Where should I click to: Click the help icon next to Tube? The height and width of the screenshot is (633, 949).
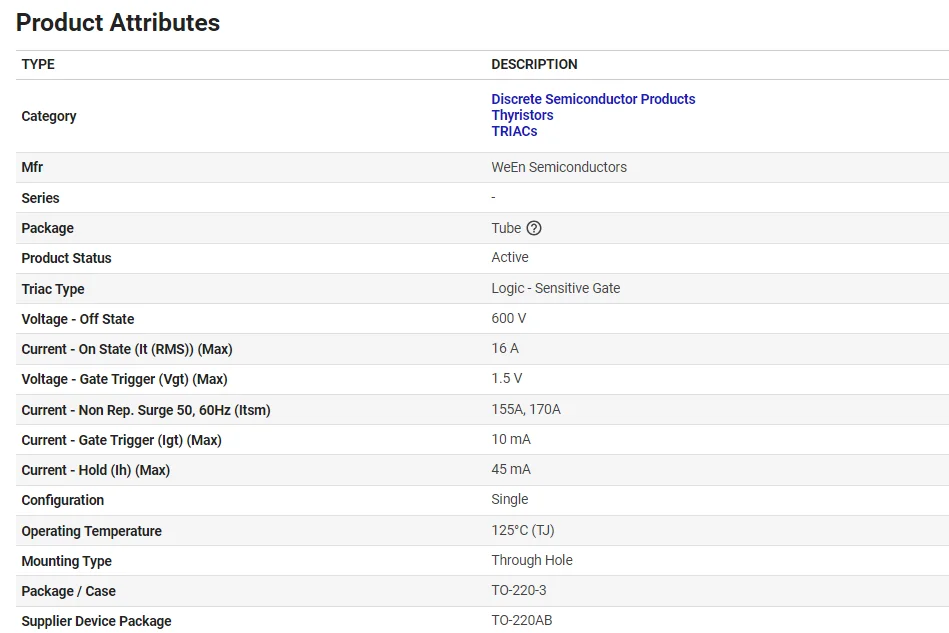(x=534, y=228)
